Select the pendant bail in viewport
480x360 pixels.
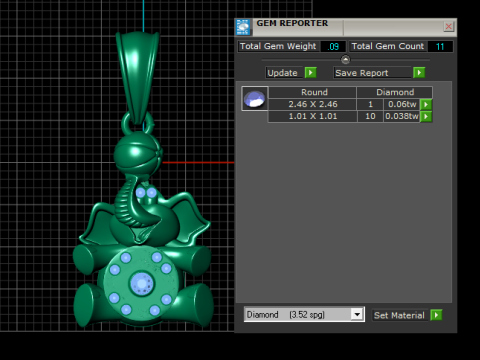point(137,77)
